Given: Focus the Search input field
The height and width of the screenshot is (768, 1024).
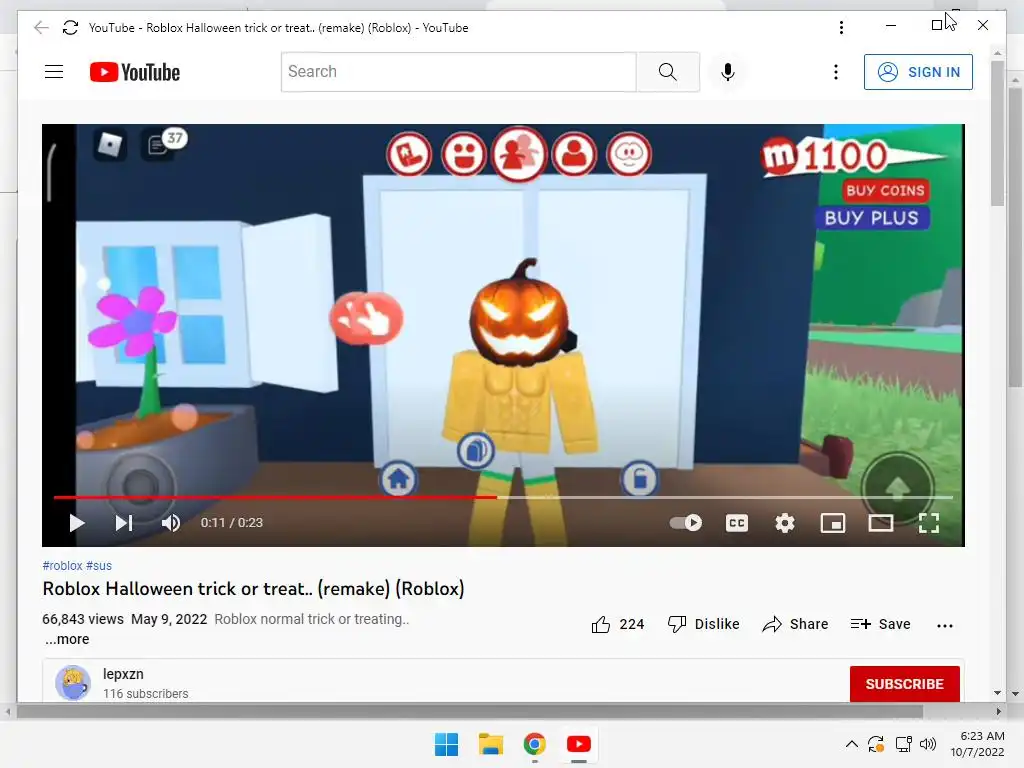Looking at the screenshot, I should pyautogui.click(x=458, y=72).
